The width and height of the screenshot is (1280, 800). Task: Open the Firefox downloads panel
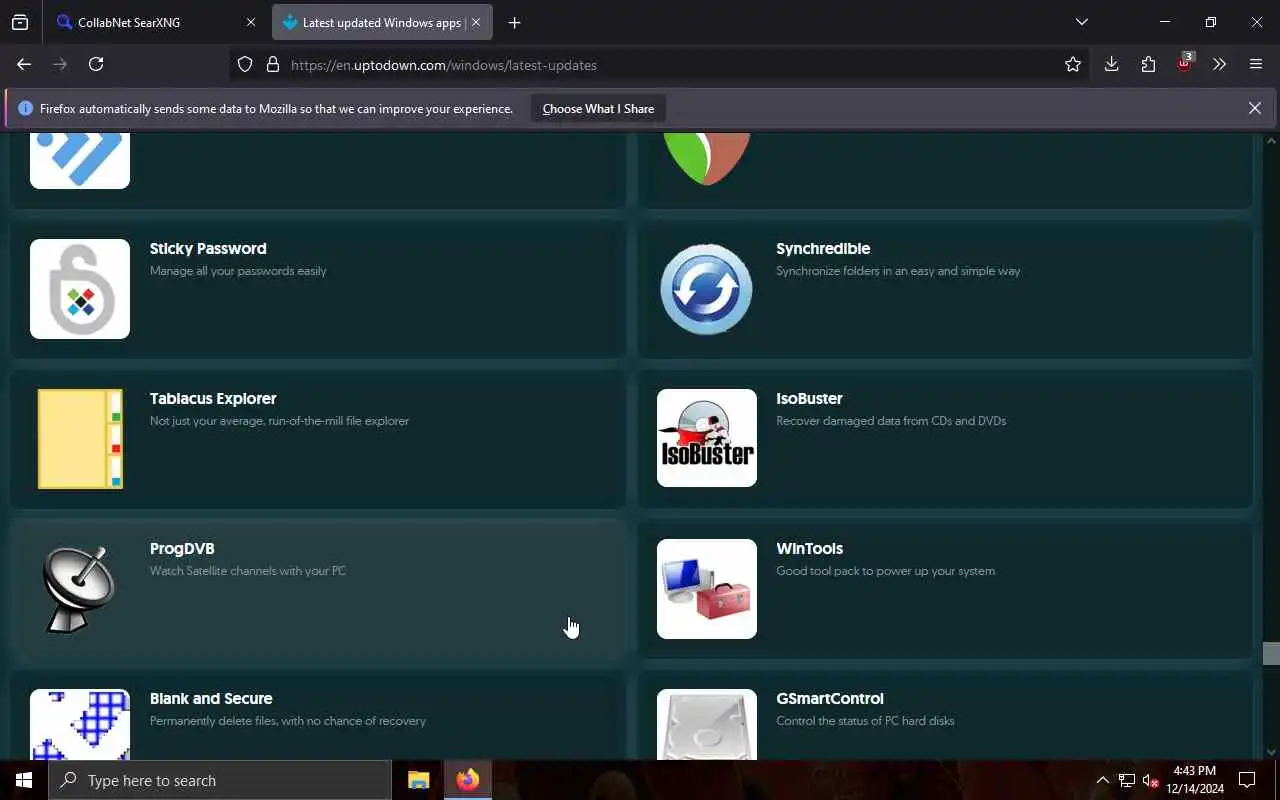(x=1111, y=64)
